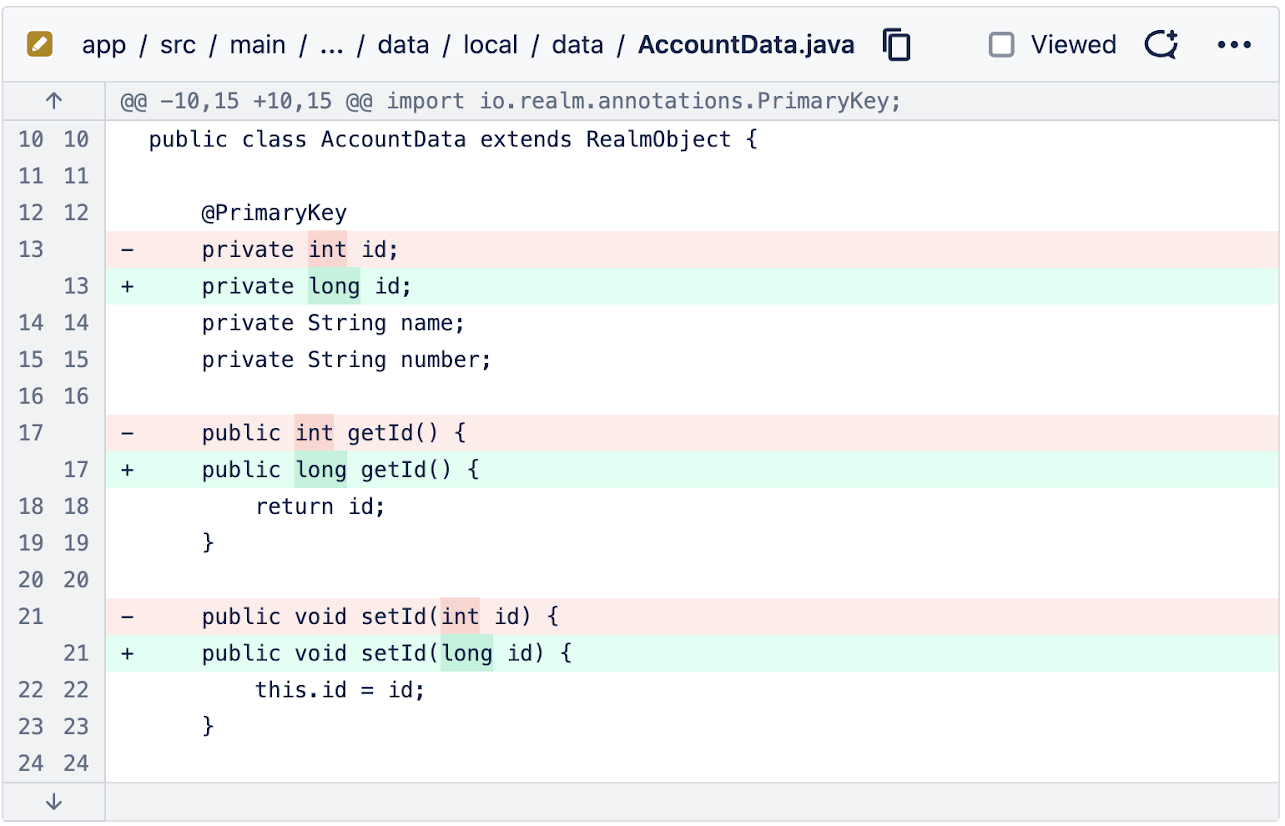Click the modified file pencil icon
Image resolution: width=1285 pixels, height=826 pixels.
(40, 45)
